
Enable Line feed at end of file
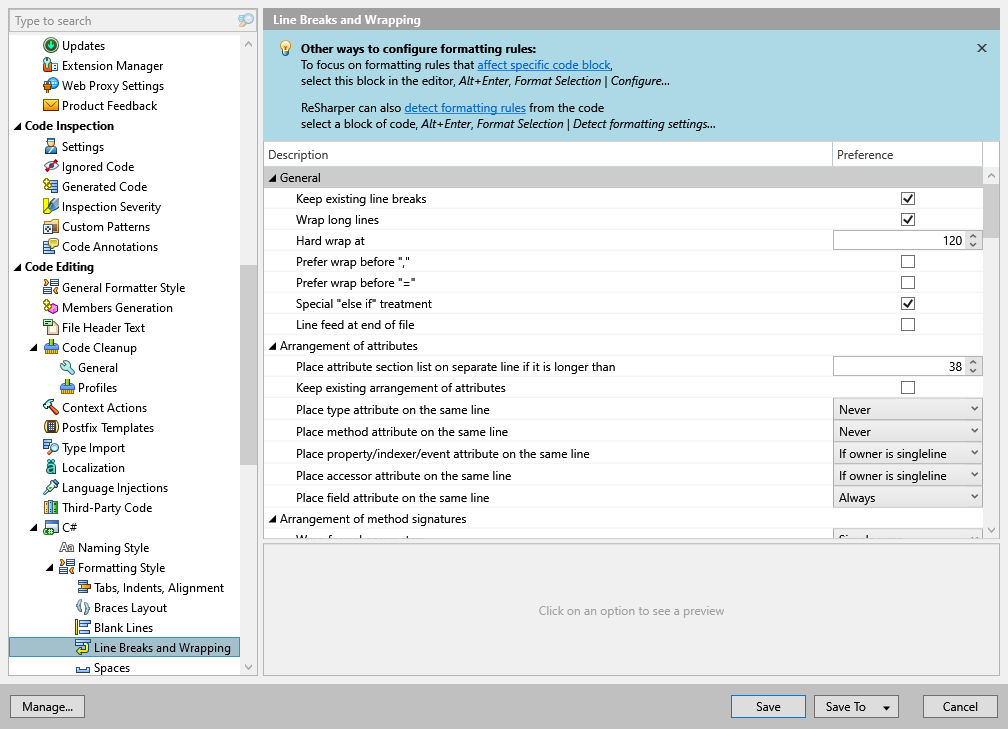pyautogui.click(x=908, y=325)
